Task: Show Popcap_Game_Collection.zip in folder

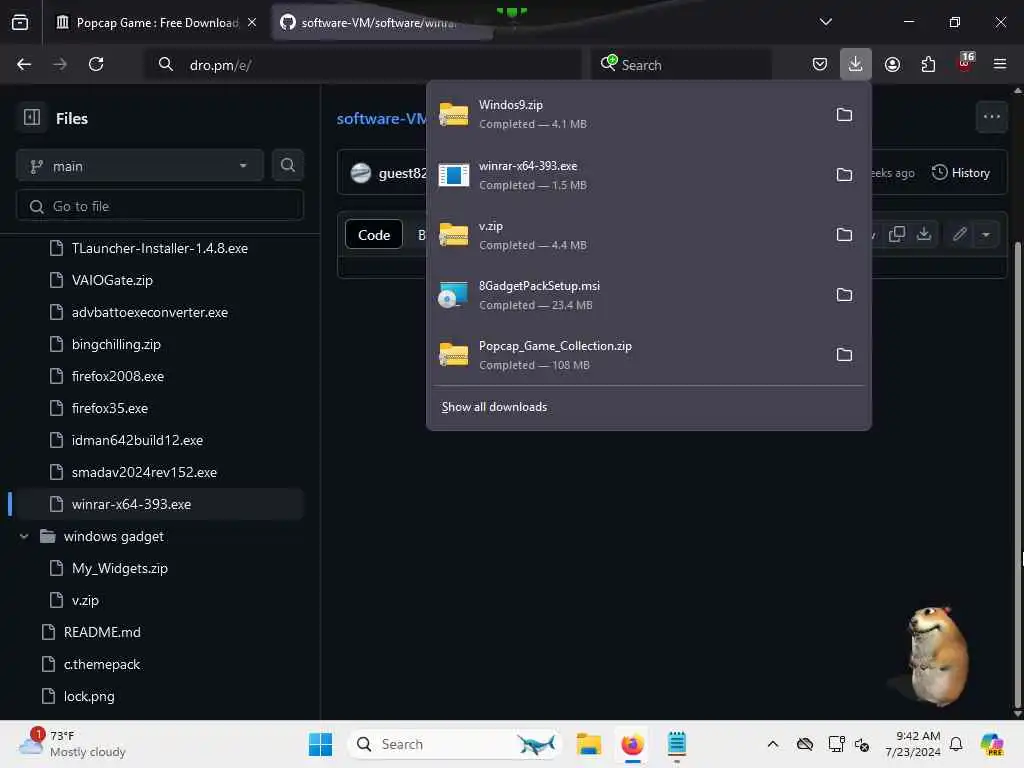Action: [844, 355]
